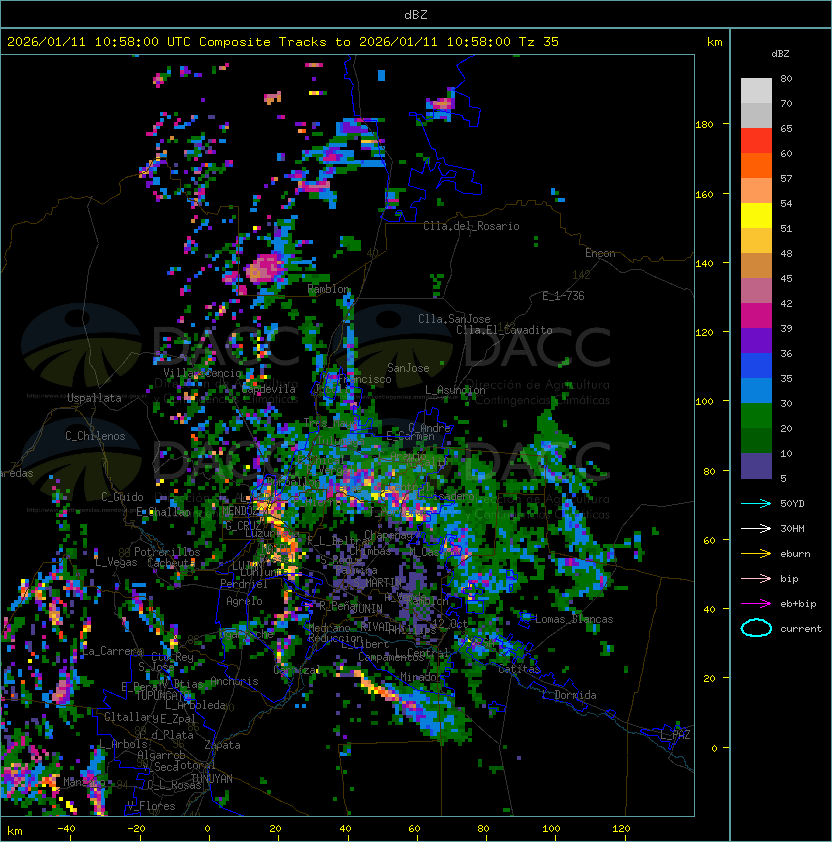Select the bright yellow legend swatch
Image resolution: width=832 pixels, height=842 pixels.
tap(756, 215)
